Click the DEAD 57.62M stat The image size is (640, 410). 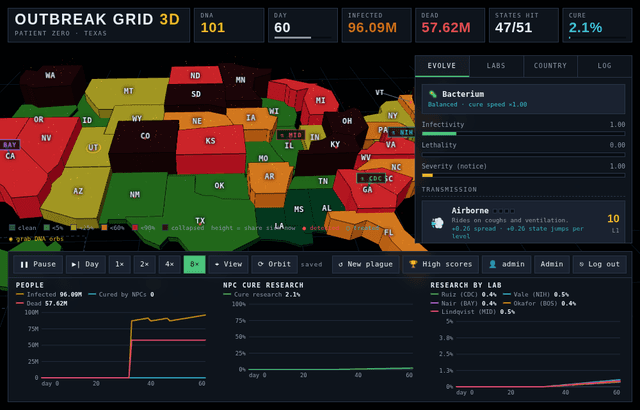click(450, 25)
